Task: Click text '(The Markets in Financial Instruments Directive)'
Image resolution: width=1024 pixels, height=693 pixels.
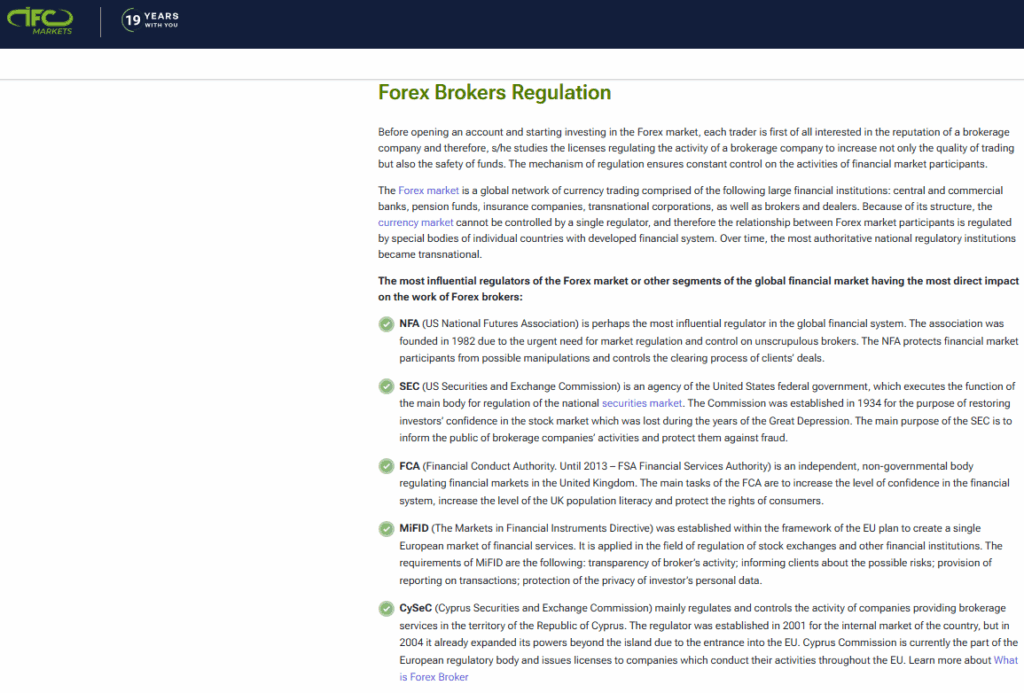Action: [542, 528]
